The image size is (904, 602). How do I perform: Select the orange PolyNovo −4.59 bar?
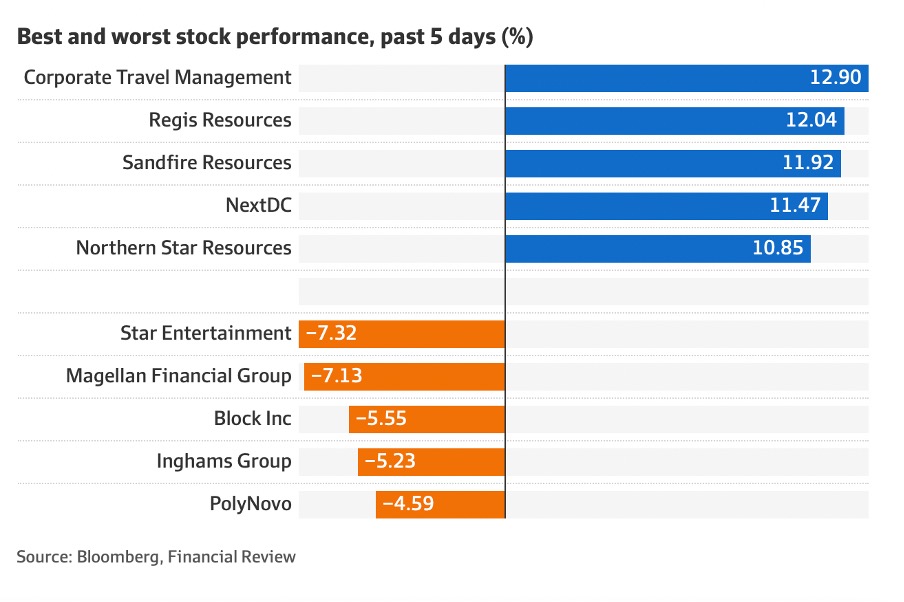tap(440, 504)
